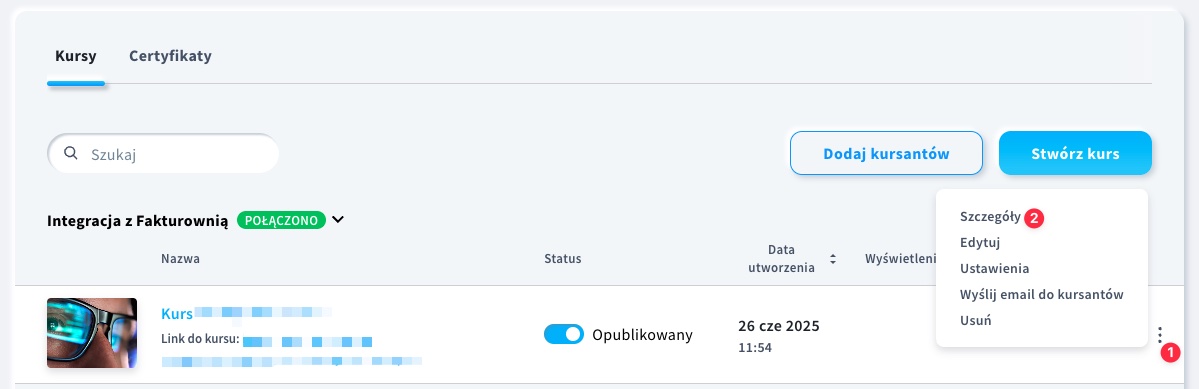
Task: Expand the Integracja z Fakturownią chevron
Action: (338, 220)
